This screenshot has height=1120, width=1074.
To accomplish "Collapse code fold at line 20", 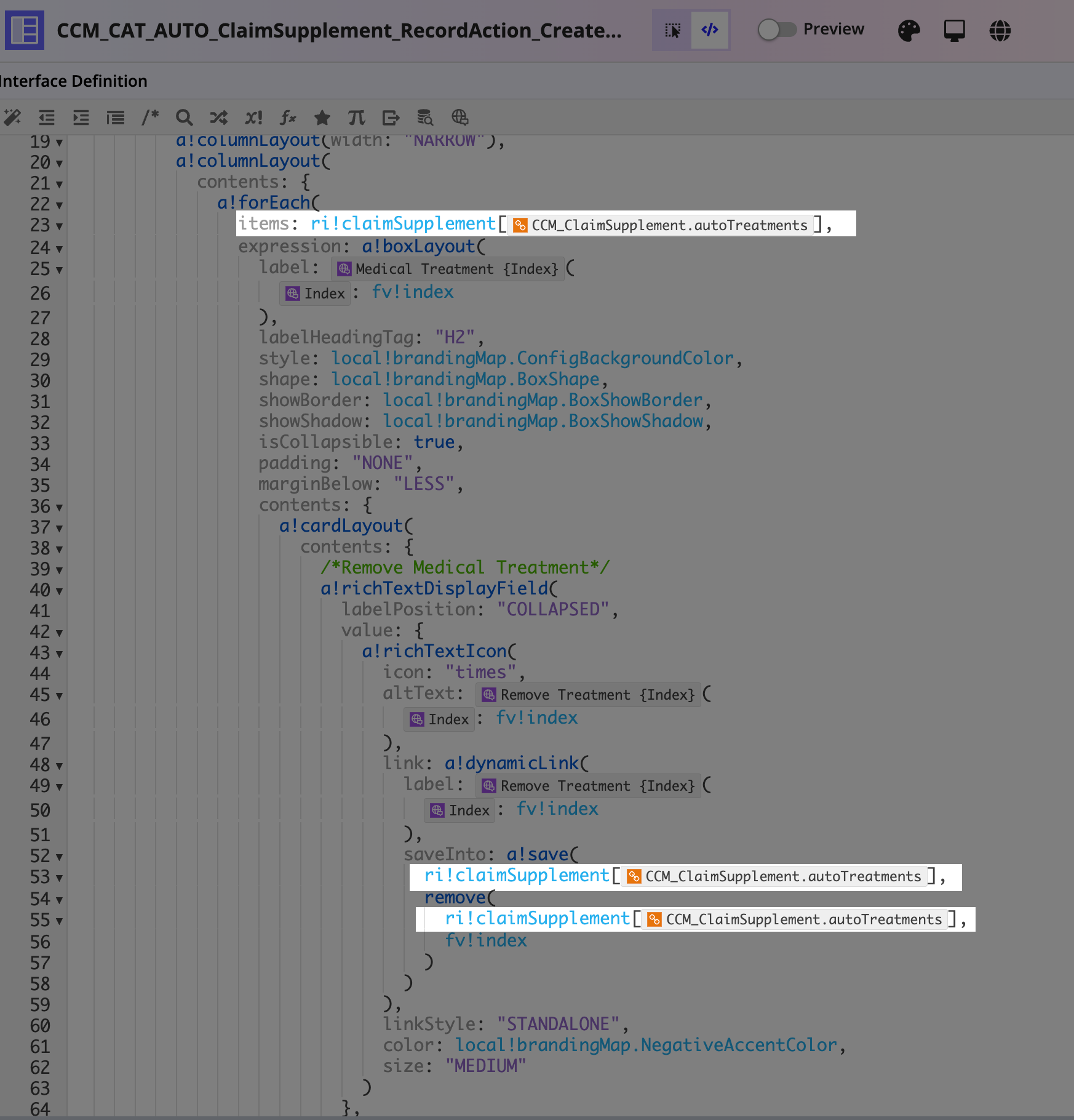I will 59,164.
